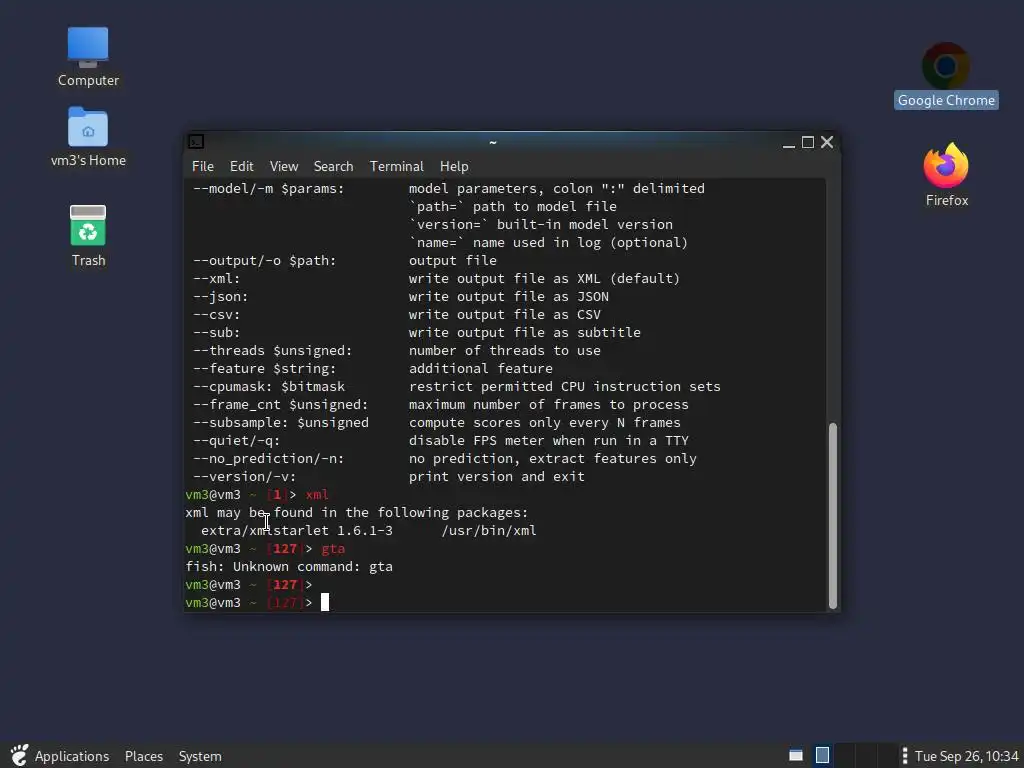Image resolution: width=1024 pixels, height=768 pixels.
Task: Click the red 'xml' command text
Action: [x=317, y=494]
